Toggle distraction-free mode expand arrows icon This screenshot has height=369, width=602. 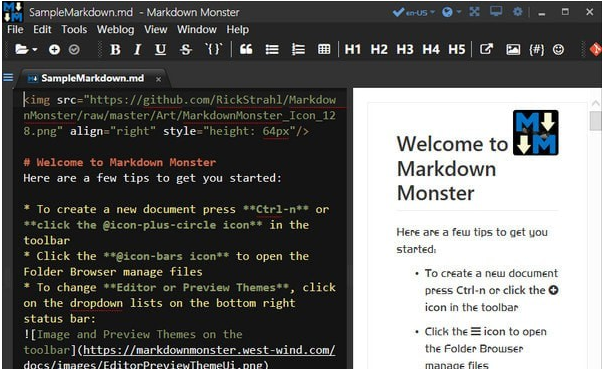click(x=474, y=12)
